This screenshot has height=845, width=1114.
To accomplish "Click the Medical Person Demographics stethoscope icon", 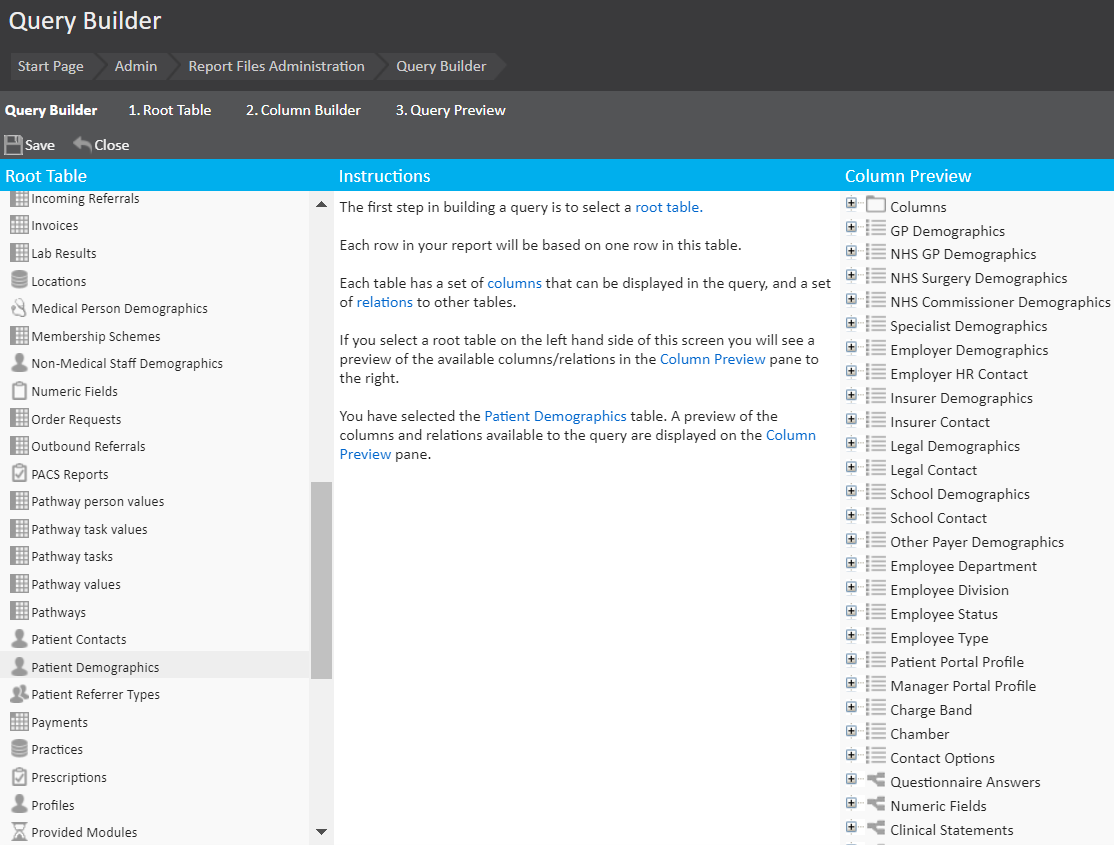I will click(19, 308).
